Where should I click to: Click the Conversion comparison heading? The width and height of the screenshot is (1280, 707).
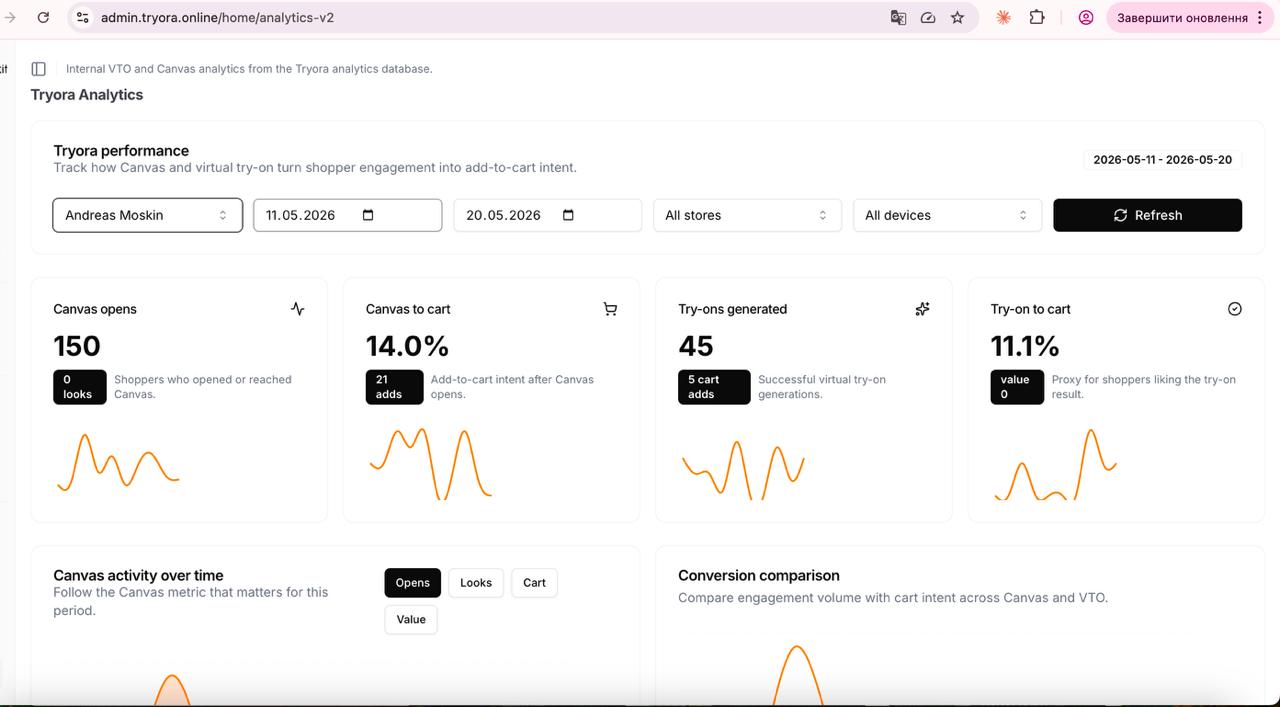coord(759,575)
